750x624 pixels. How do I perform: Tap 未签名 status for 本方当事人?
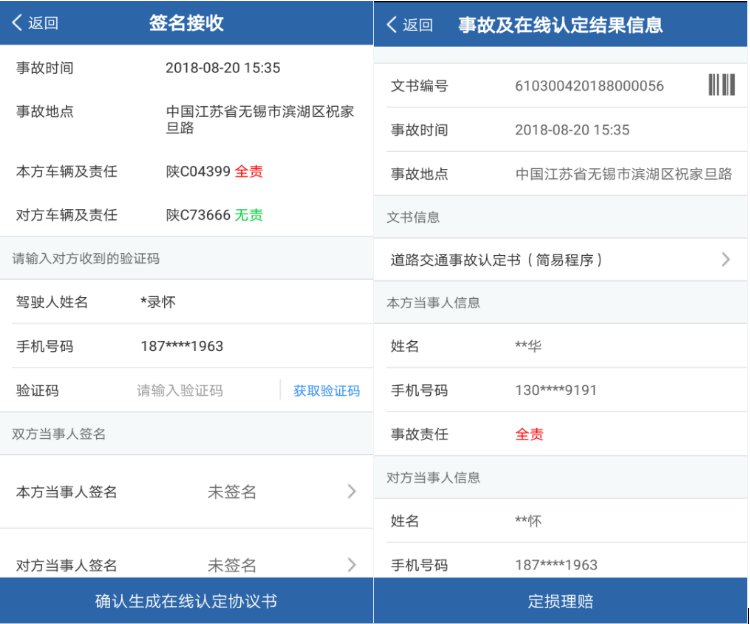click(x=232, y=492)
